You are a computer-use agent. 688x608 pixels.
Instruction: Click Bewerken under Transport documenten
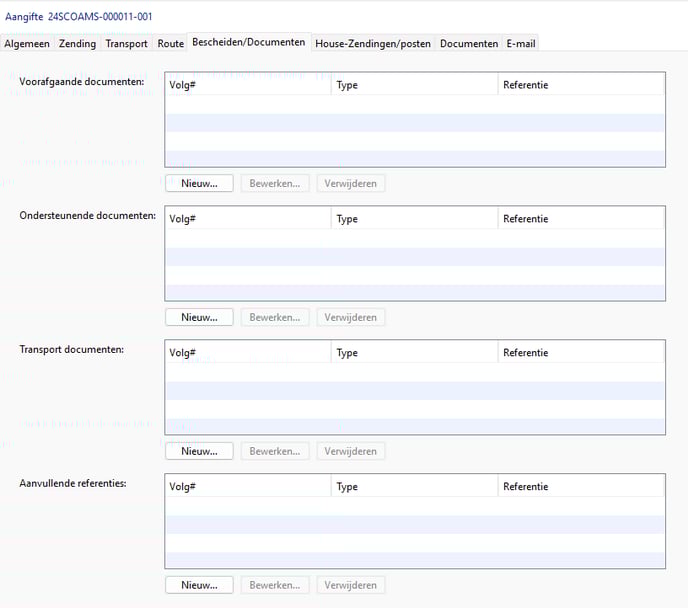pyautogui.click(x=275, y=451)
